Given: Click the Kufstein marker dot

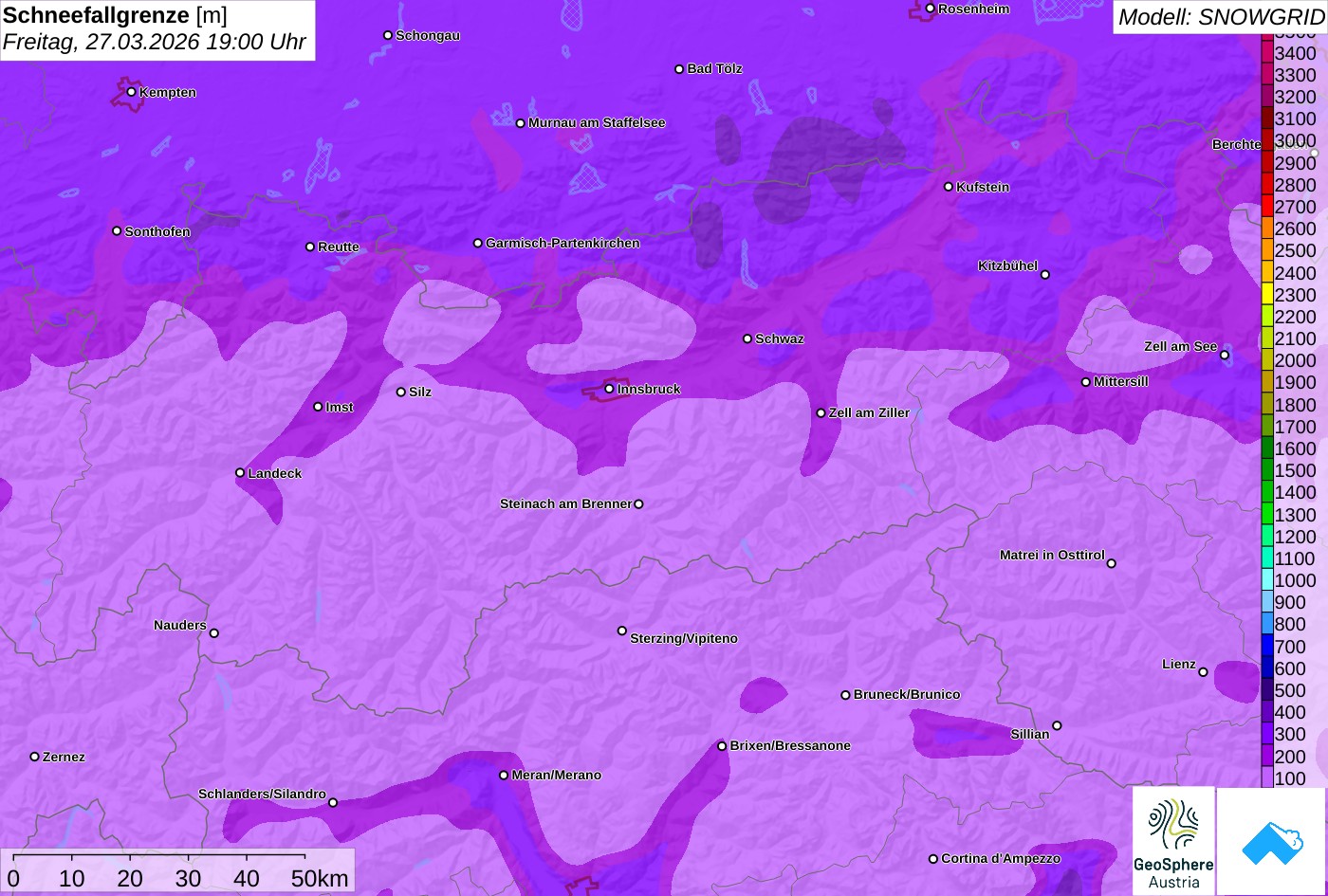Looking at the screenshot, I should [x=948, y=187].
